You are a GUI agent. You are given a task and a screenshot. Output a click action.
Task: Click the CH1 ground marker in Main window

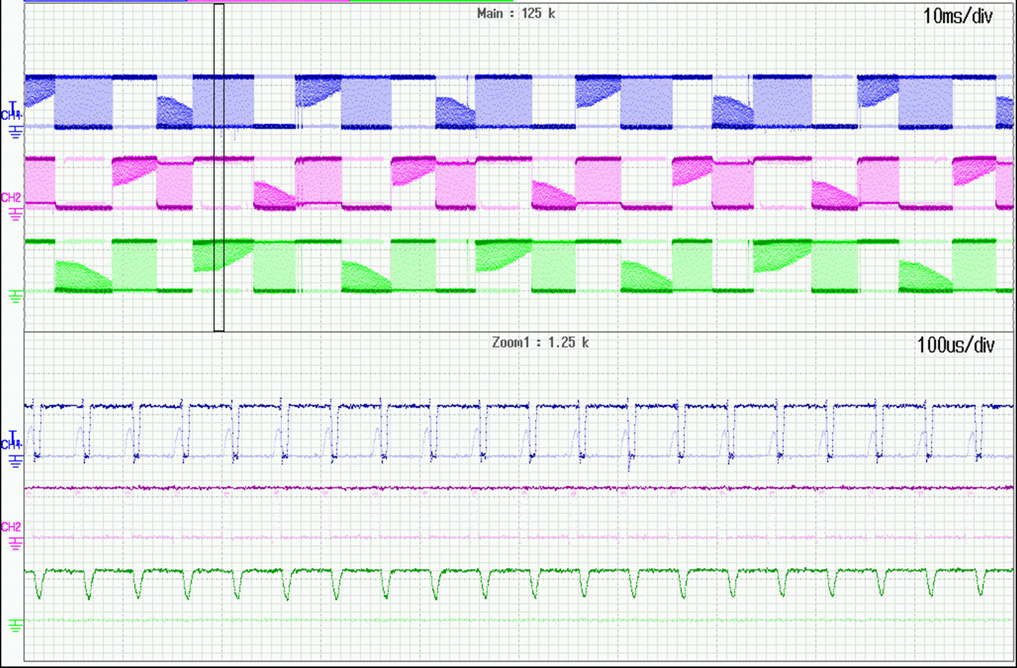pos(13,130)
